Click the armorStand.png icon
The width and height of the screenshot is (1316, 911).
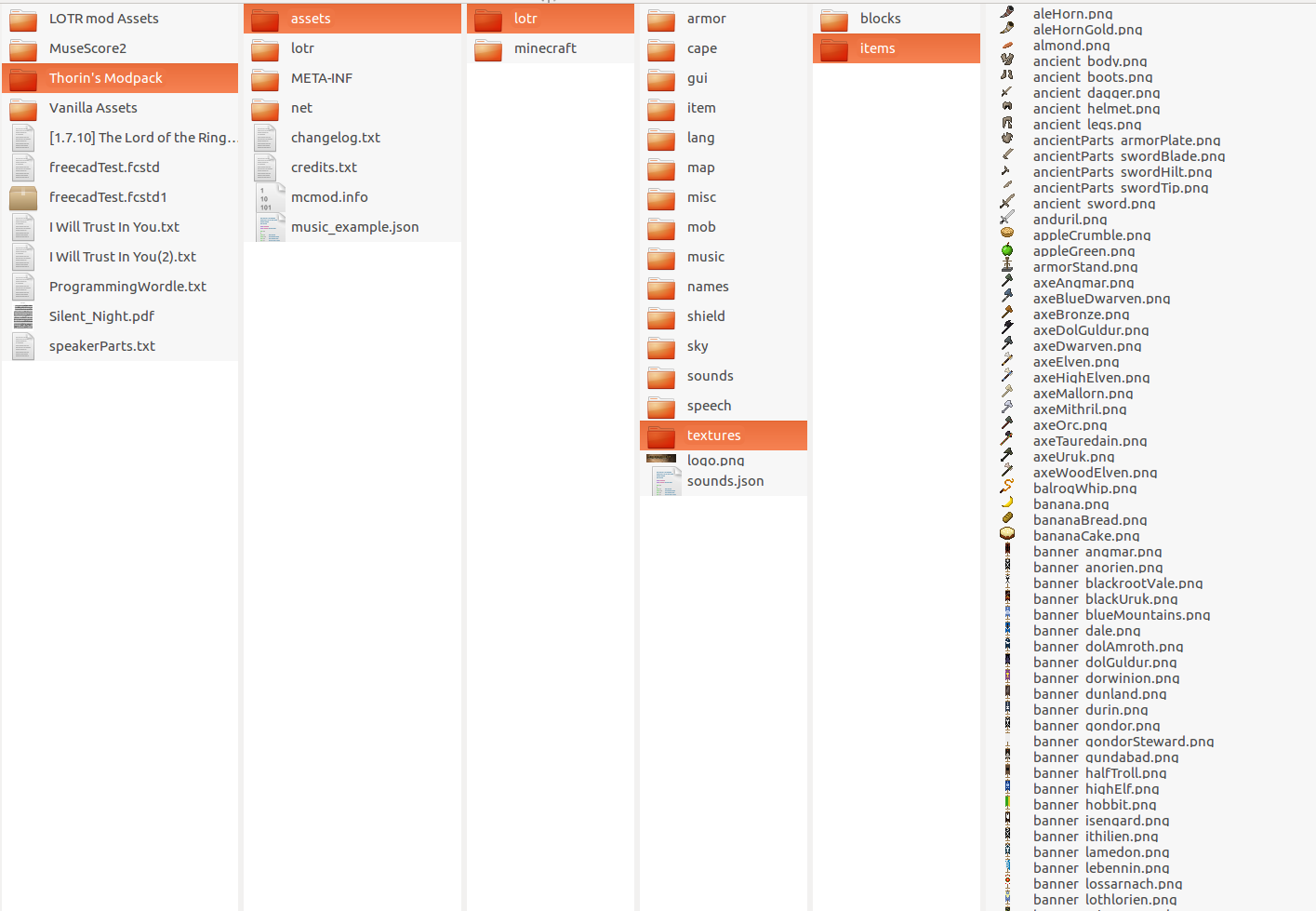[1007, 266]
